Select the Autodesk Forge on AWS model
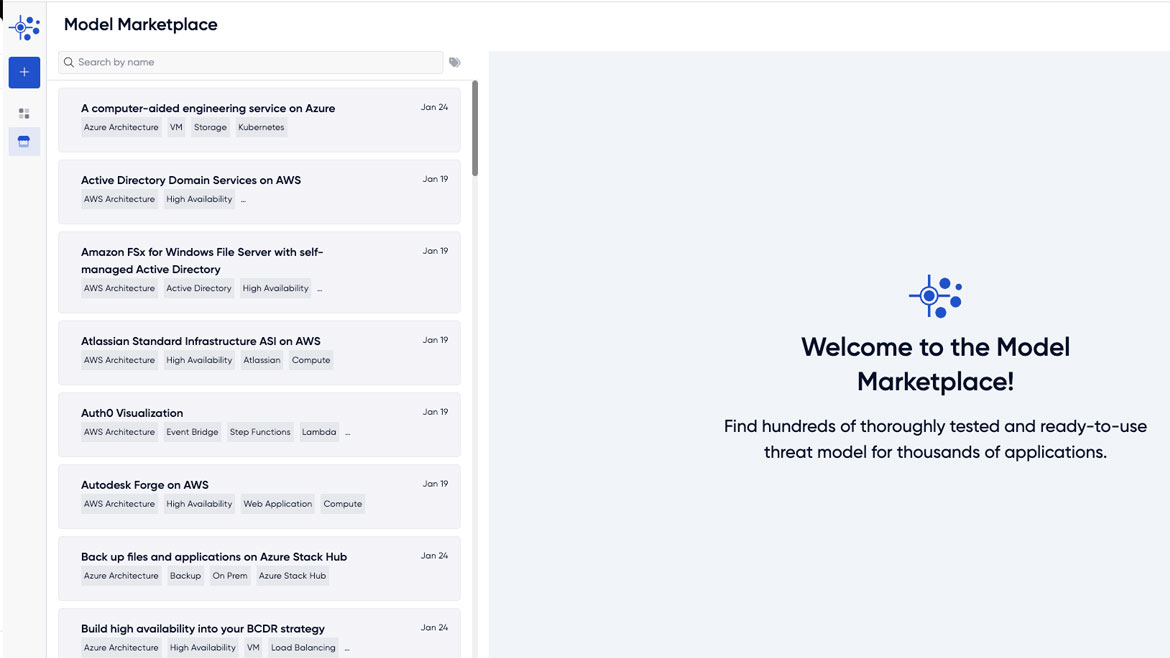 (145, 485)
